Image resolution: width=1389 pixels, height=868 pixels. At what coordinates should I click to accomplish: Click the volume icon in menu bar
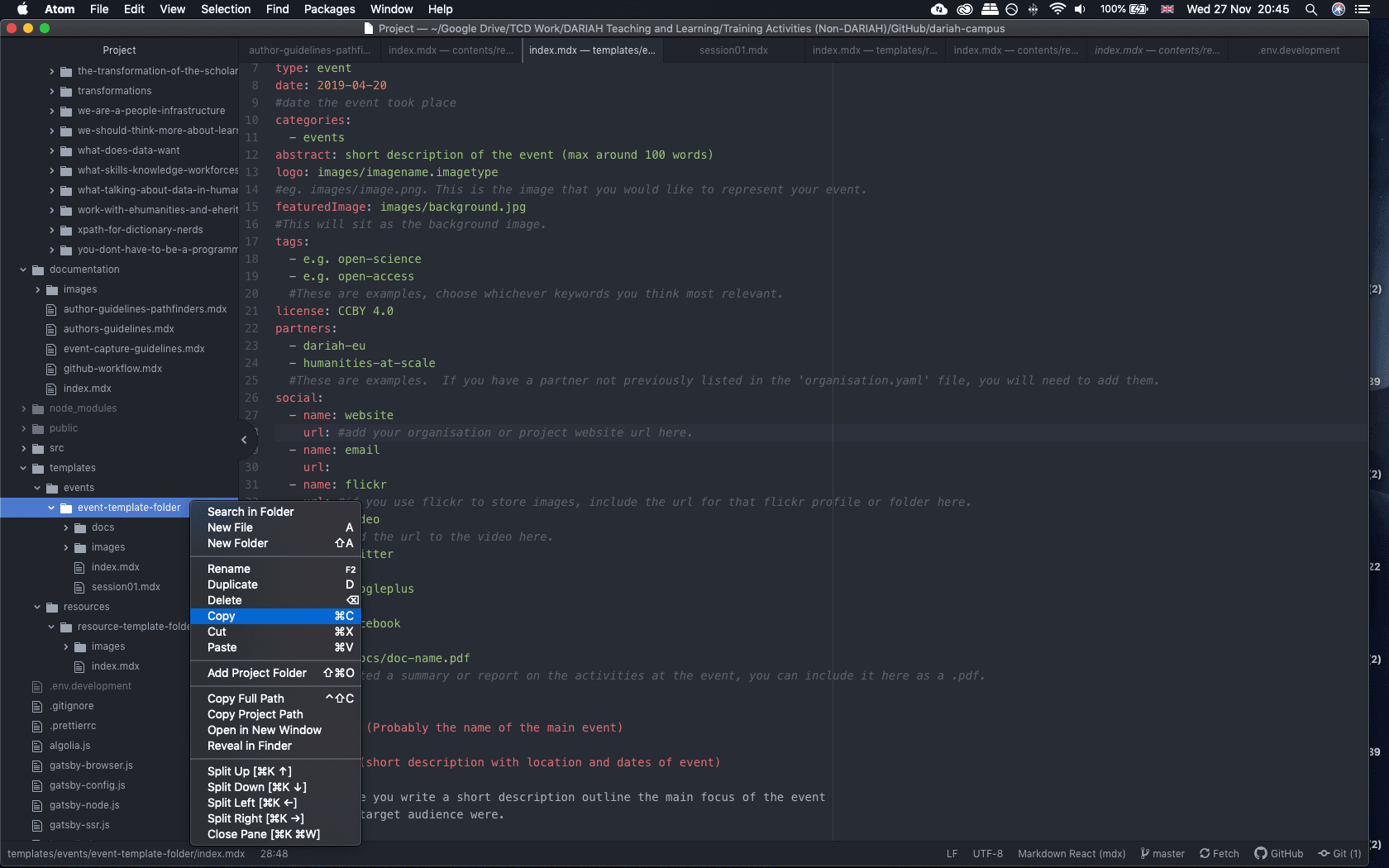point(1080,9)
